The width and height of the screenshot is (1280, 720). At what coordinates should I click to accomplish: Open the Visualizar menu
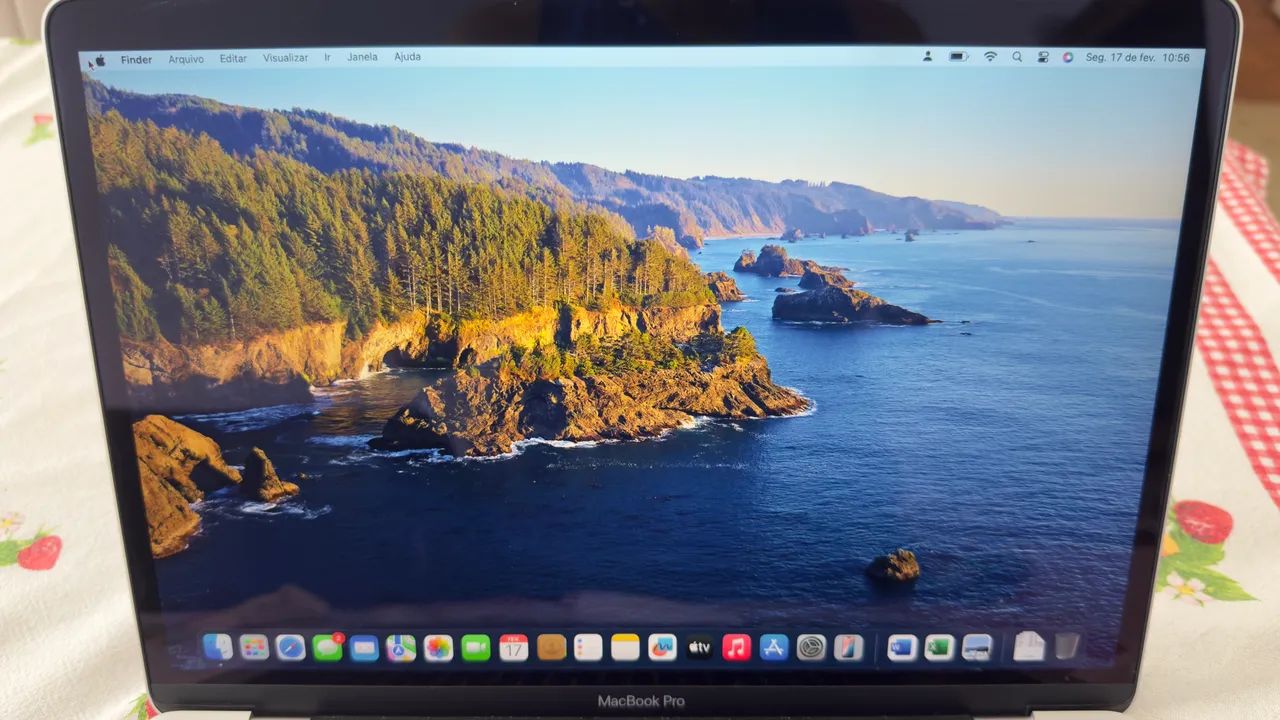click(286, 58)
